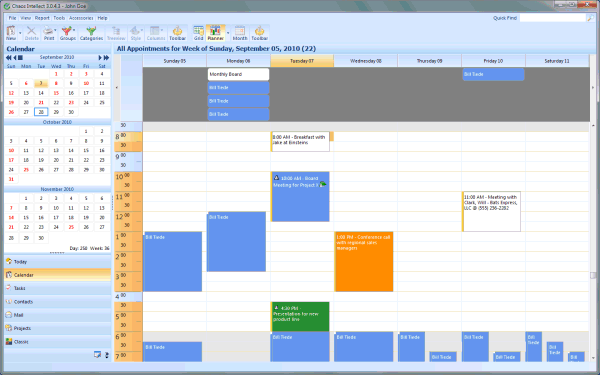Click the Style toolbar icon
The height and width of the screenshot is (375, 600).
point(135,33)
